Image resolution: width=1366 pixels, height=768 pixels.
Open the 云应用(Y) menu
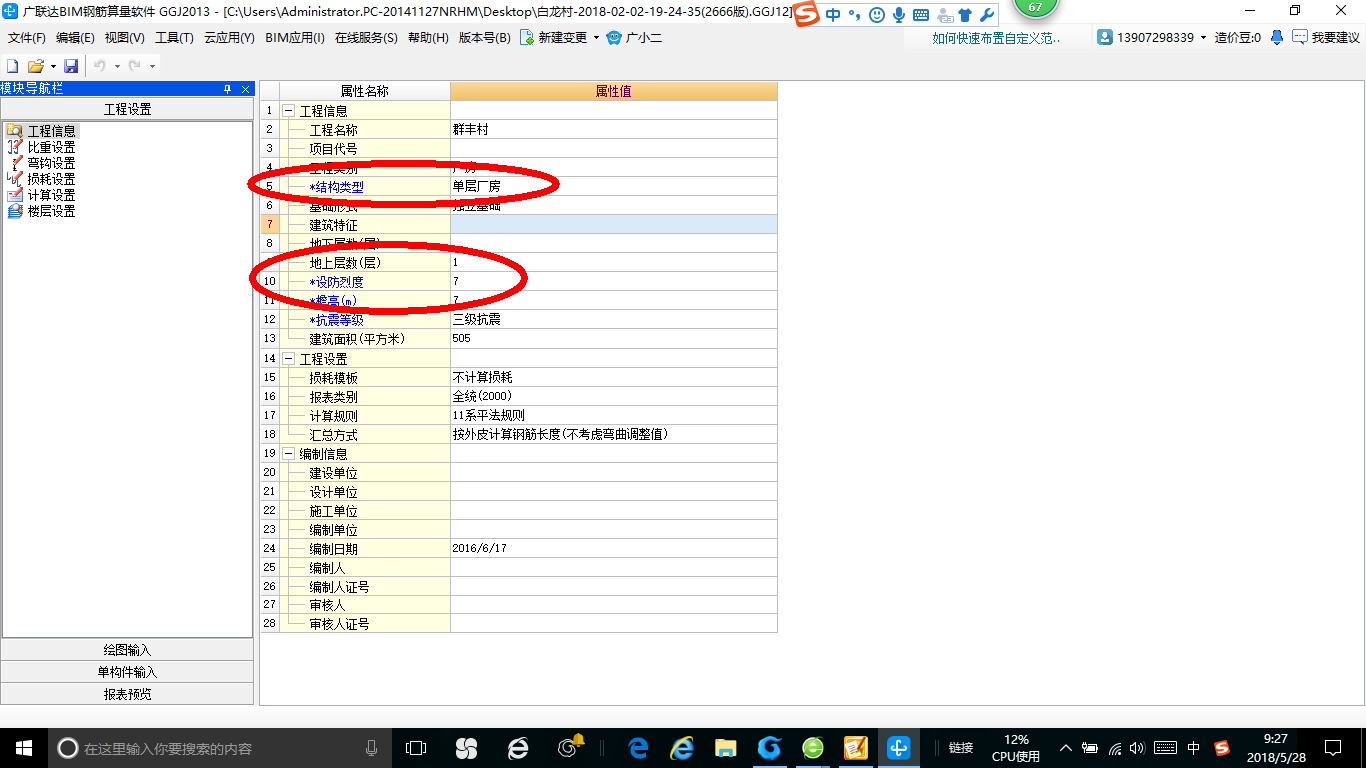click(x=229, y=38)
